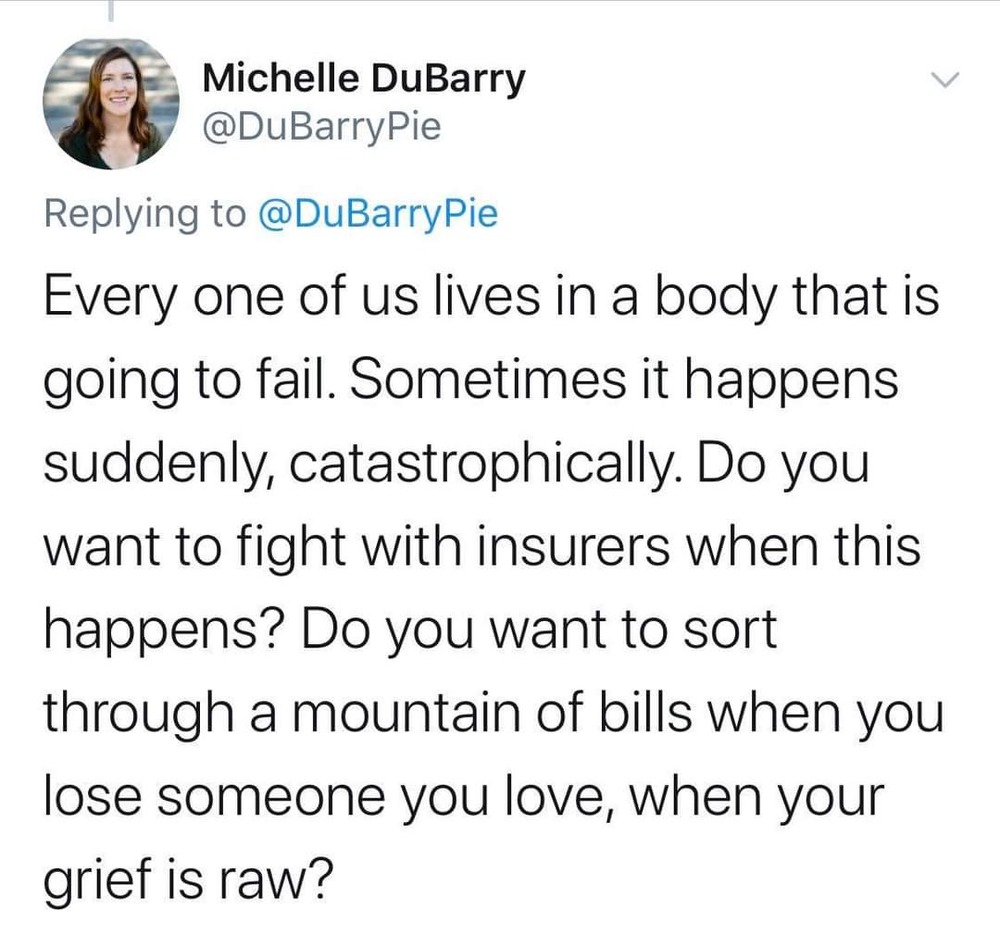Open Michelle DuBarry's profile picture
This screenshot has height=934, width=1000.
click(x=111, y=104)
